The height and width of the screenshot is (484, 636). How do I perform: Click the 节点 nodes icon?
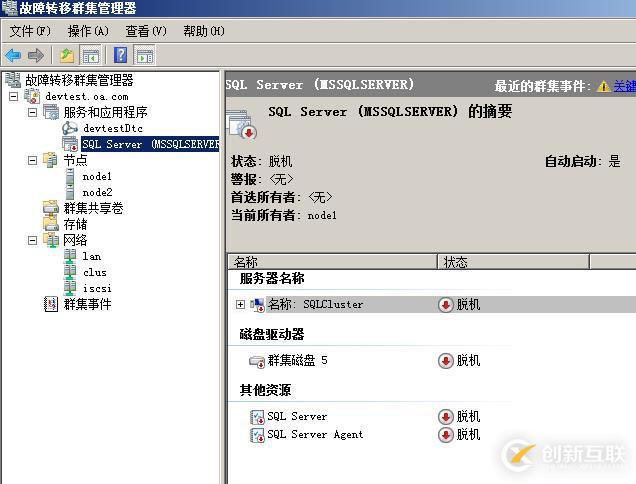(x=50, y=160)
